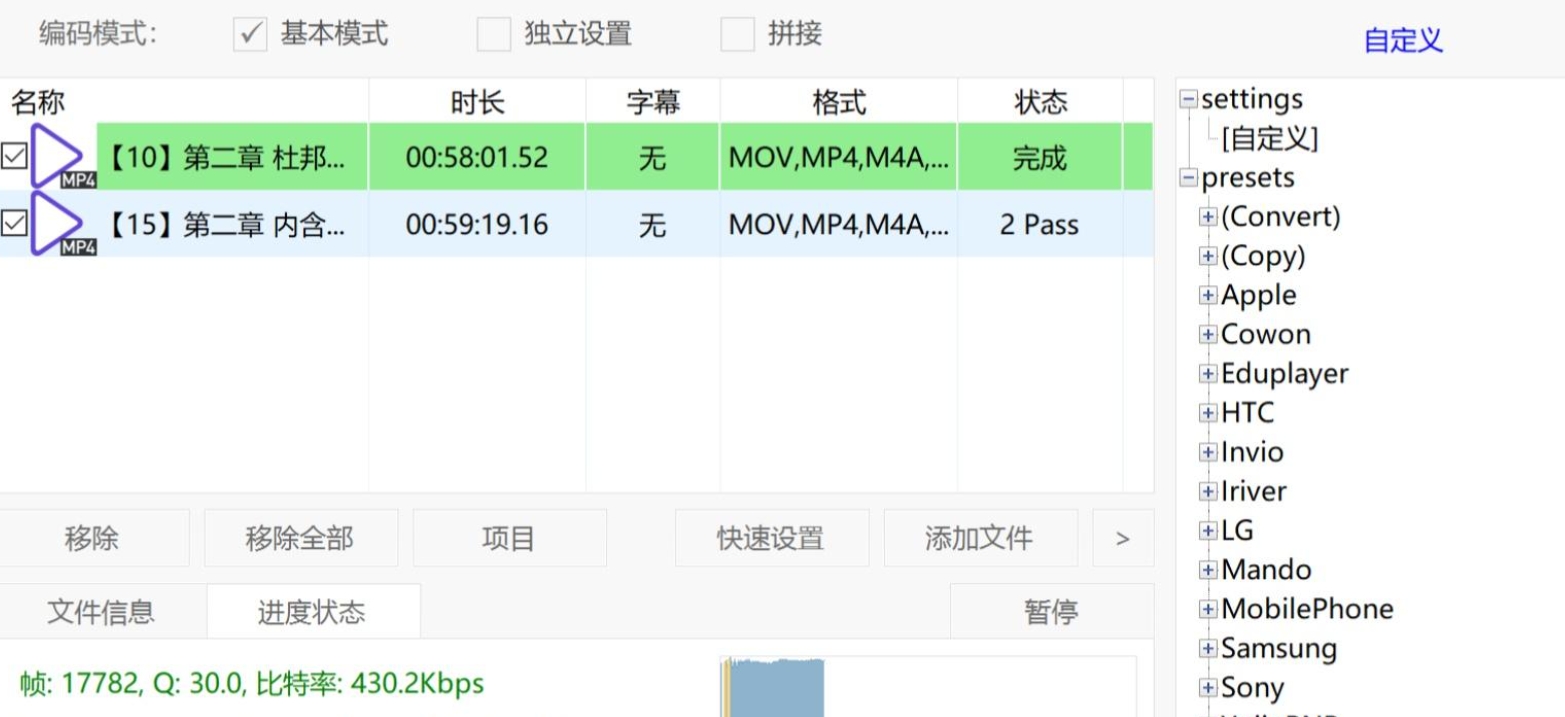Click the 自定义 link
Viewport: 1565px width, 717px height.
click(x=1403, y=41)
